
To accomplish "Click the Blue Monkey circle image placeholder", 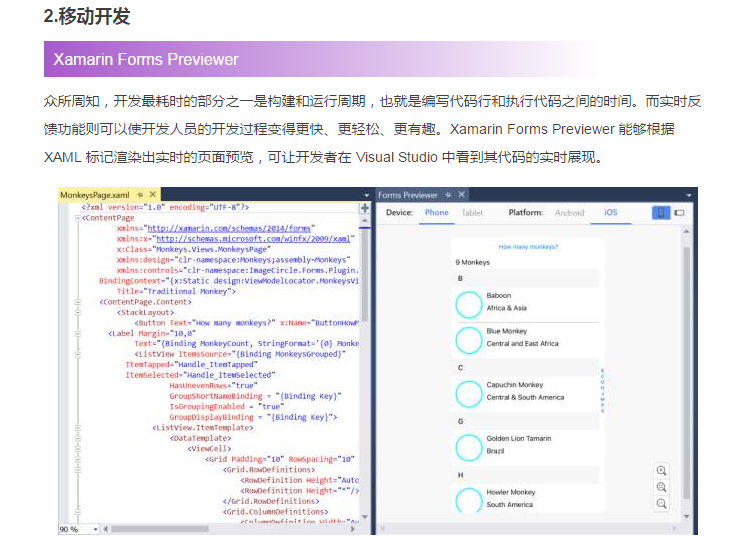I will click(469, 340).
